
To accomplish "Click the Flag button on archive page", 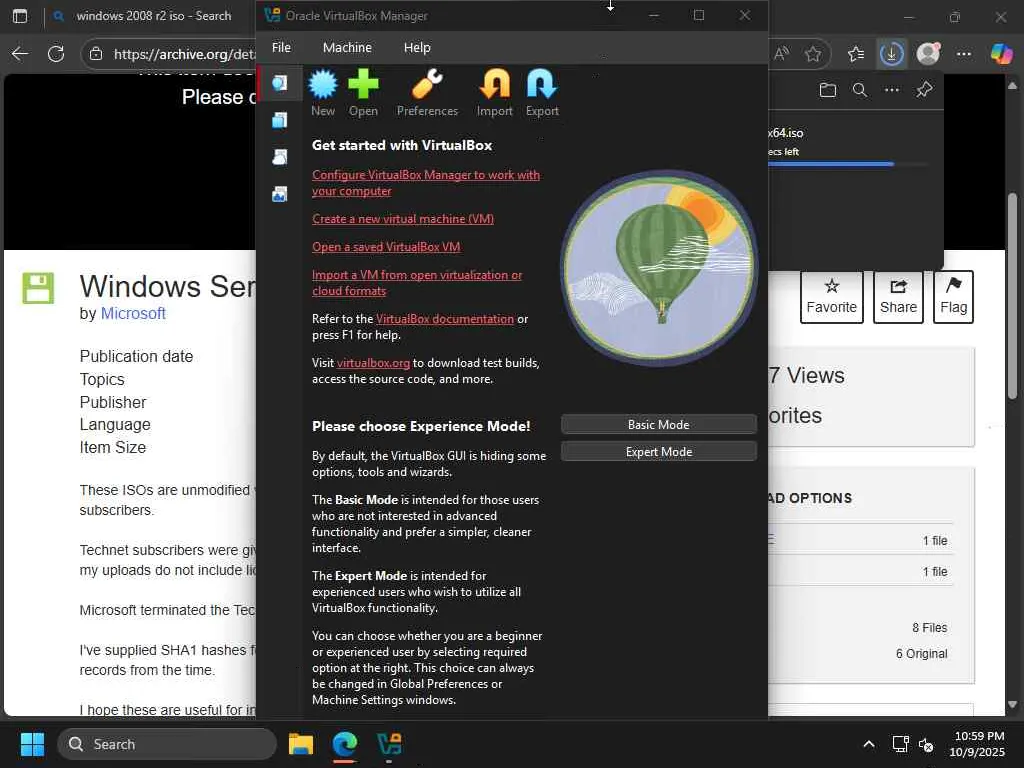I will [953, 297].
